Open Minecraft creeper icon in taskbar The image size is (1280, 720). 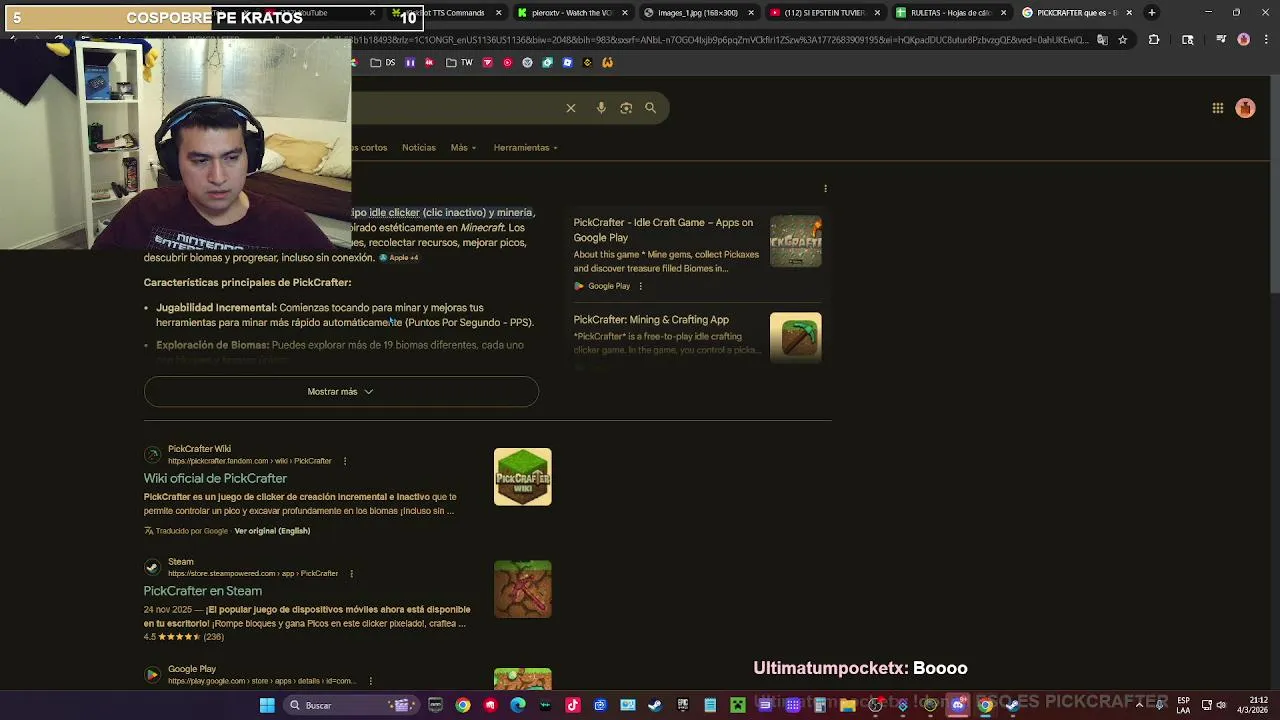(x=738, y=706)
